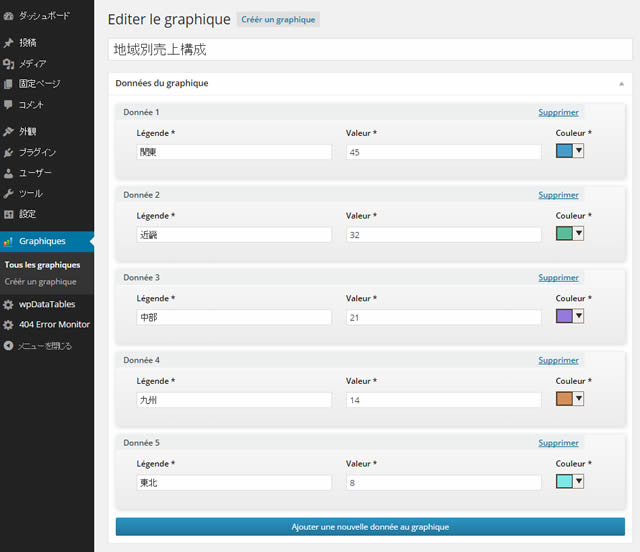The width and height of the screenshot is (640, 552).
Task: Click the 404 Error Monitor gear icon
Action: pyautogui.click(x=8, y=325)
